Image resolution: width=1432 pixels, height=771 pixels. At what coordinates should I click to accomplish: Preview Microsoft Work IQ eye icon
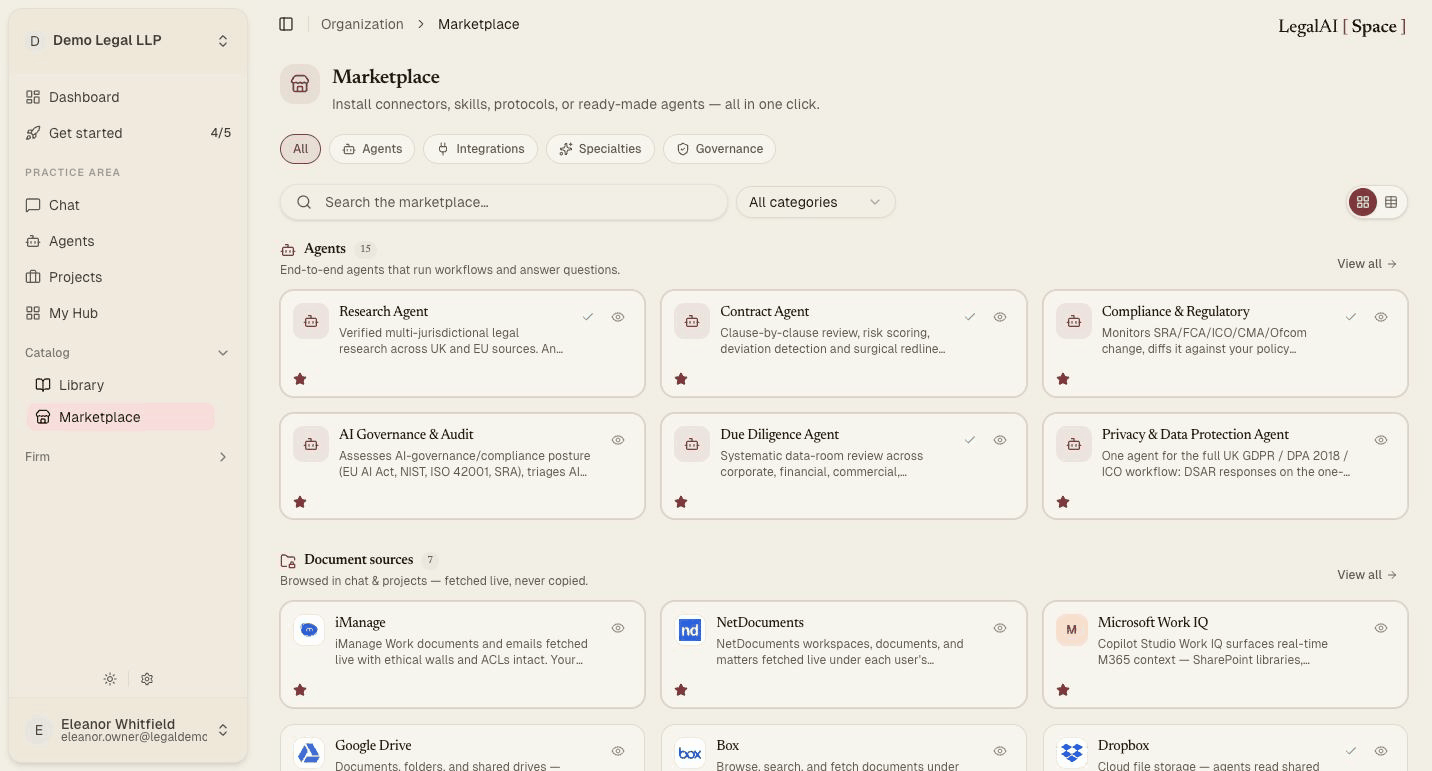point(1381,628)
